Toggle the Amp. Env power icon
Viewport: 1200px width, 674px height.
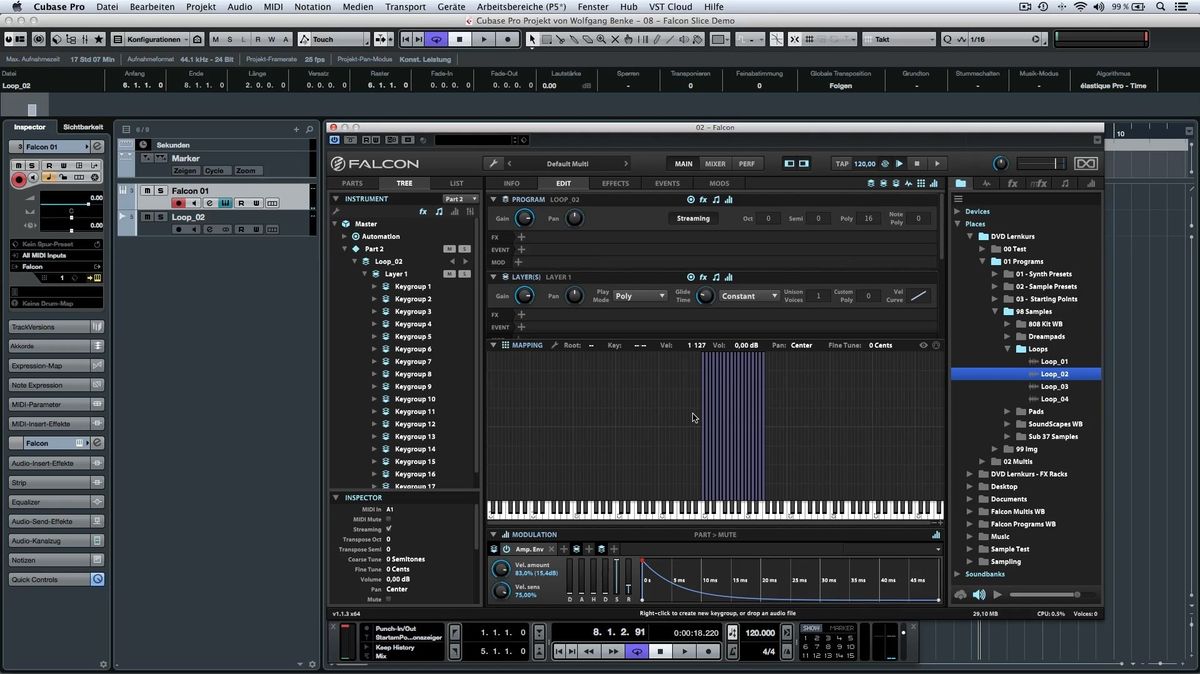pos(506,549)
